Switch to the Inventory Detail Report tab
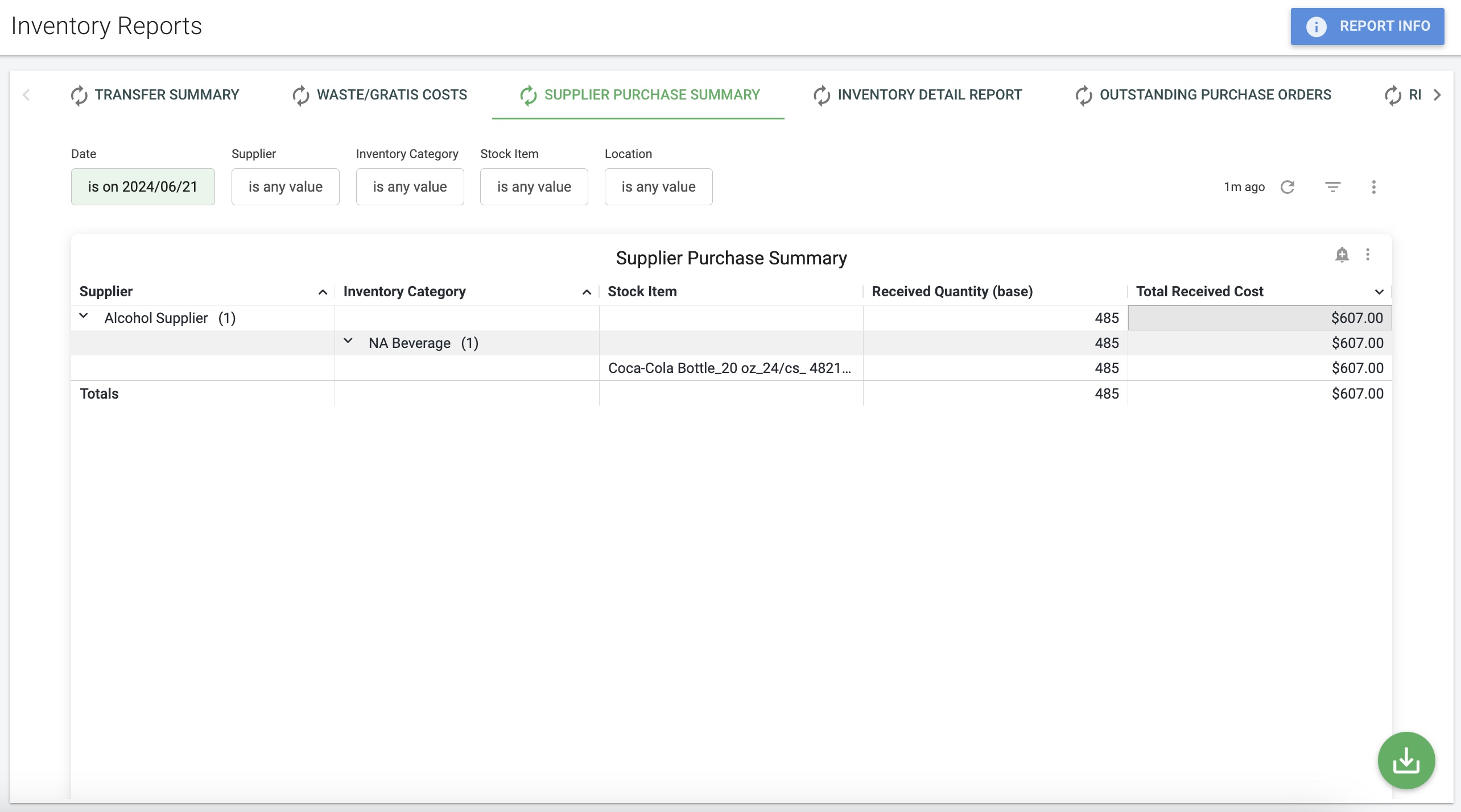The width and height of the screenshot is (1461, 812). 930,95
